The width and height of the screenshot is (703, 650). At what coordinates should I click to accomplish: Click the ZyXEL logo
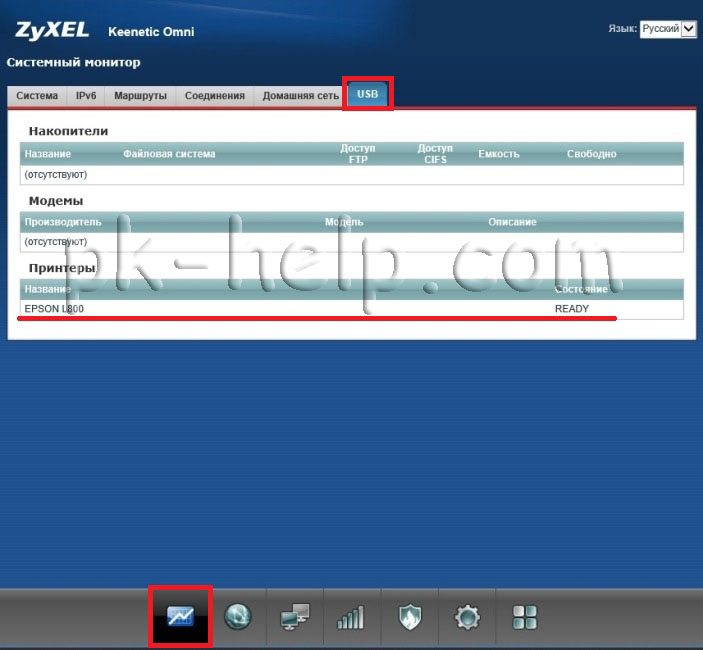tap(52, 30)
